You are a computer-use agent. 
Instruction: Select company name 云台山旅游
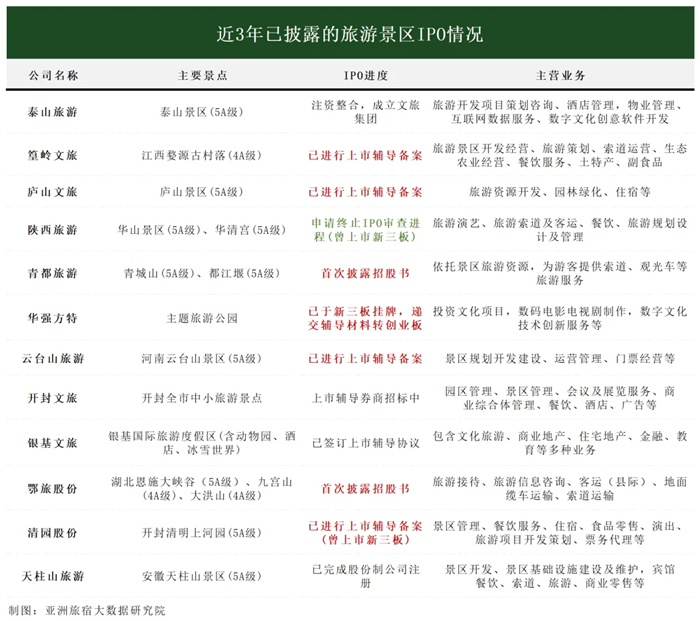point(53,358)
